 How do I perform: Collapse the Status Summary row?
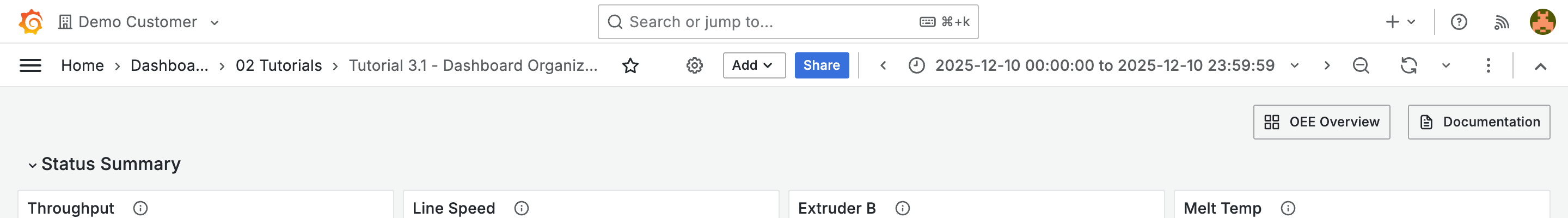[33, 165]
